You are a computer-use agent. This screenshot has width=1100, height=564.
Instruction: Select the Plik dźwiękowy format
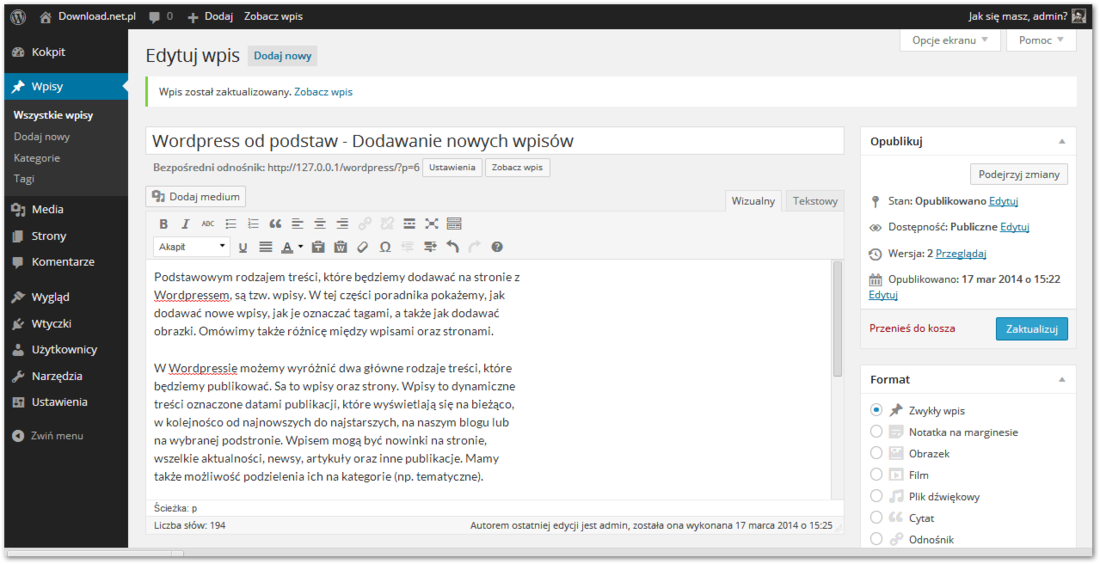876,496
